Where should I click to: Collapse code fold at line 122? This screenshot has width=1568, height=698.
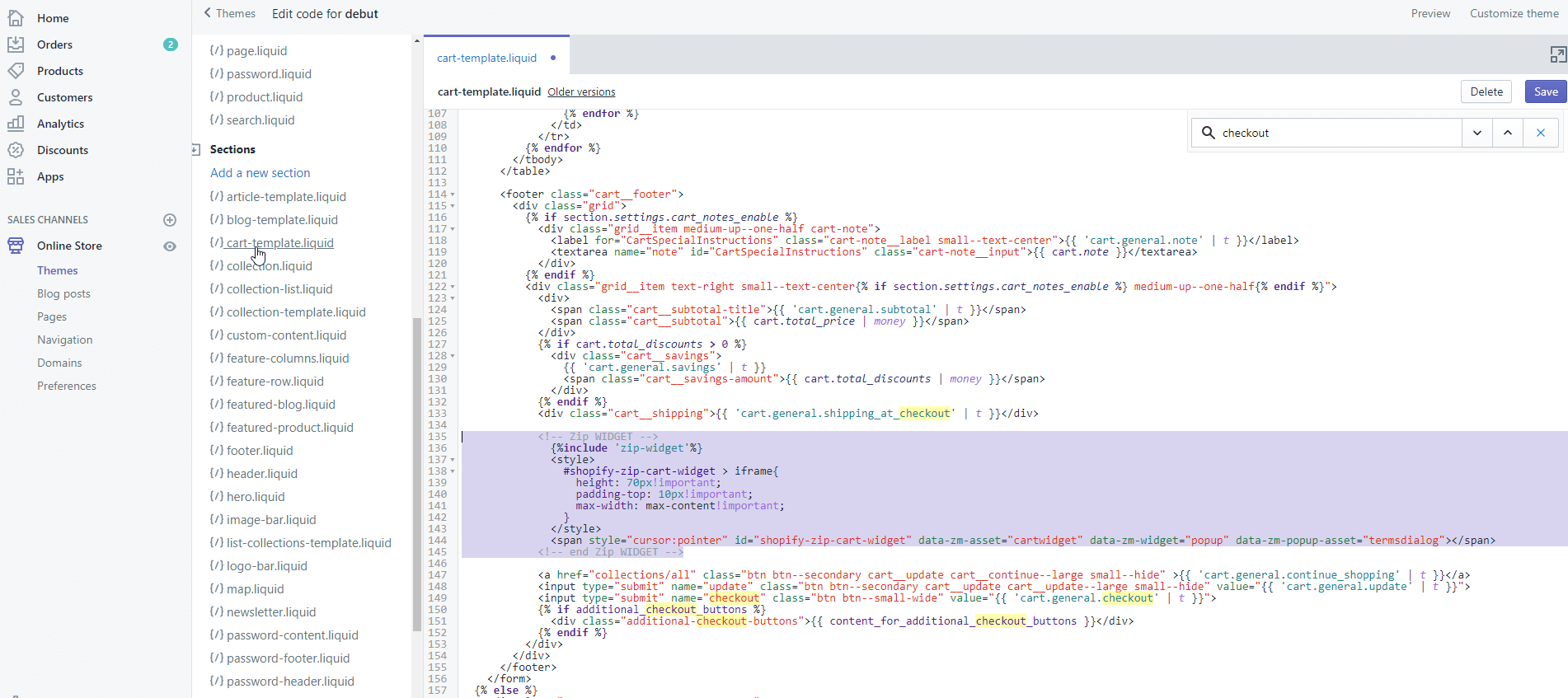click(x=453, y=287)
